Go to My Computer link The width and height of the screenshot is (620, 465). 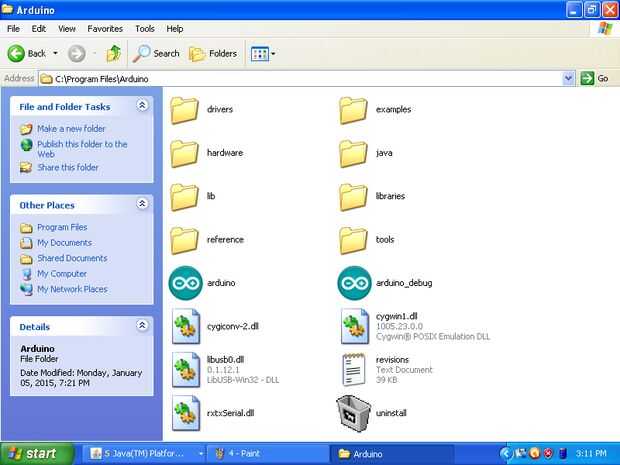point(62,274)
